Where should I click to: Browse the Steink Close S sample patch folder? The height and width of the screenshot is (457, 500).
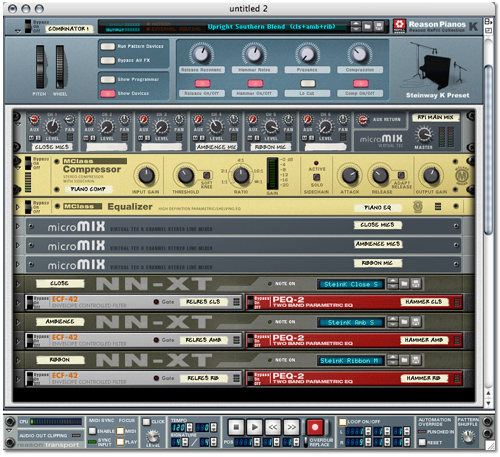pyautogui.click(x=404, y=284)
